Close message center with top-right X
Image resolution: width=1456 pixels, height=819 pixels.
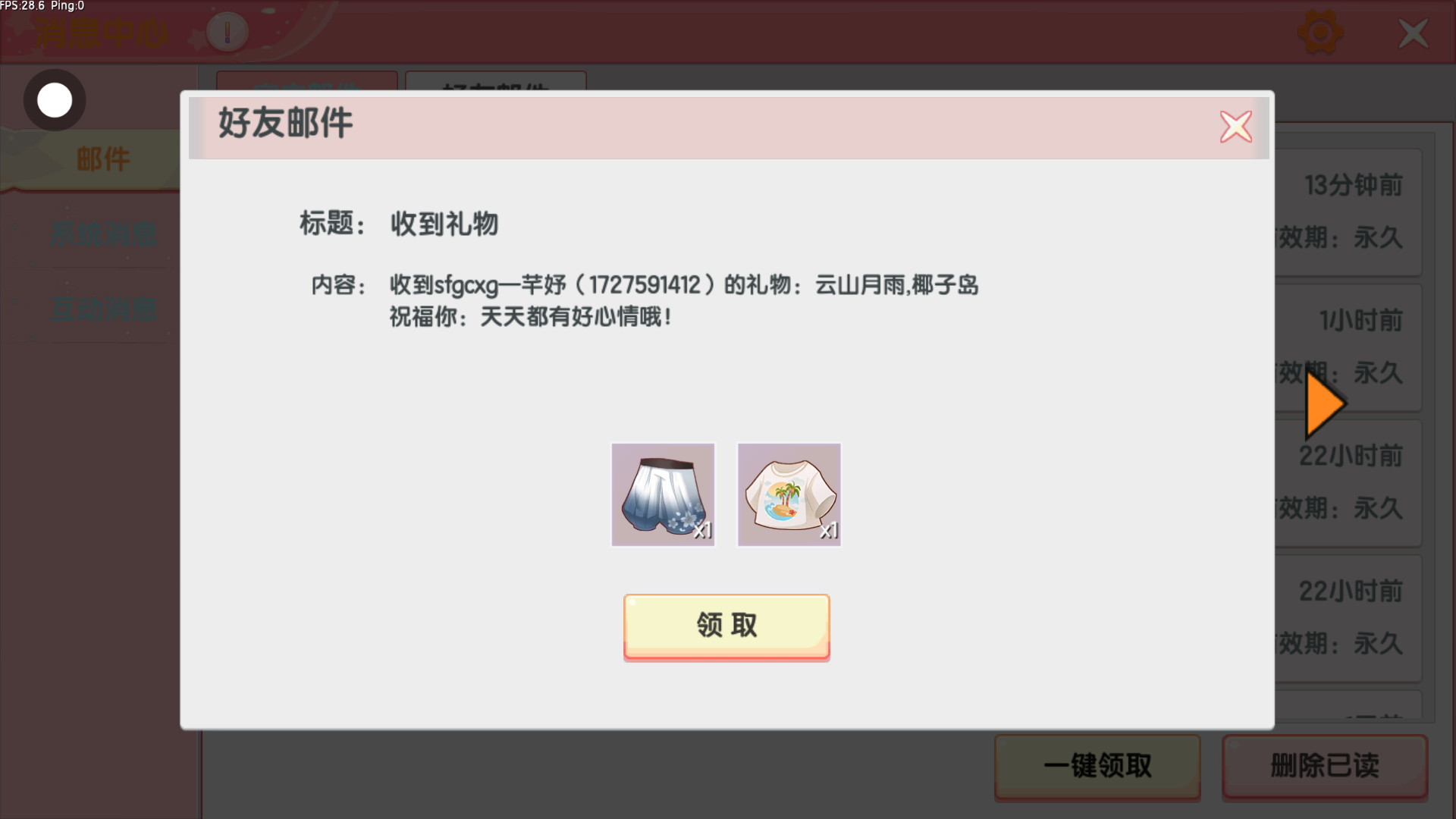[x=1413, y=33]
